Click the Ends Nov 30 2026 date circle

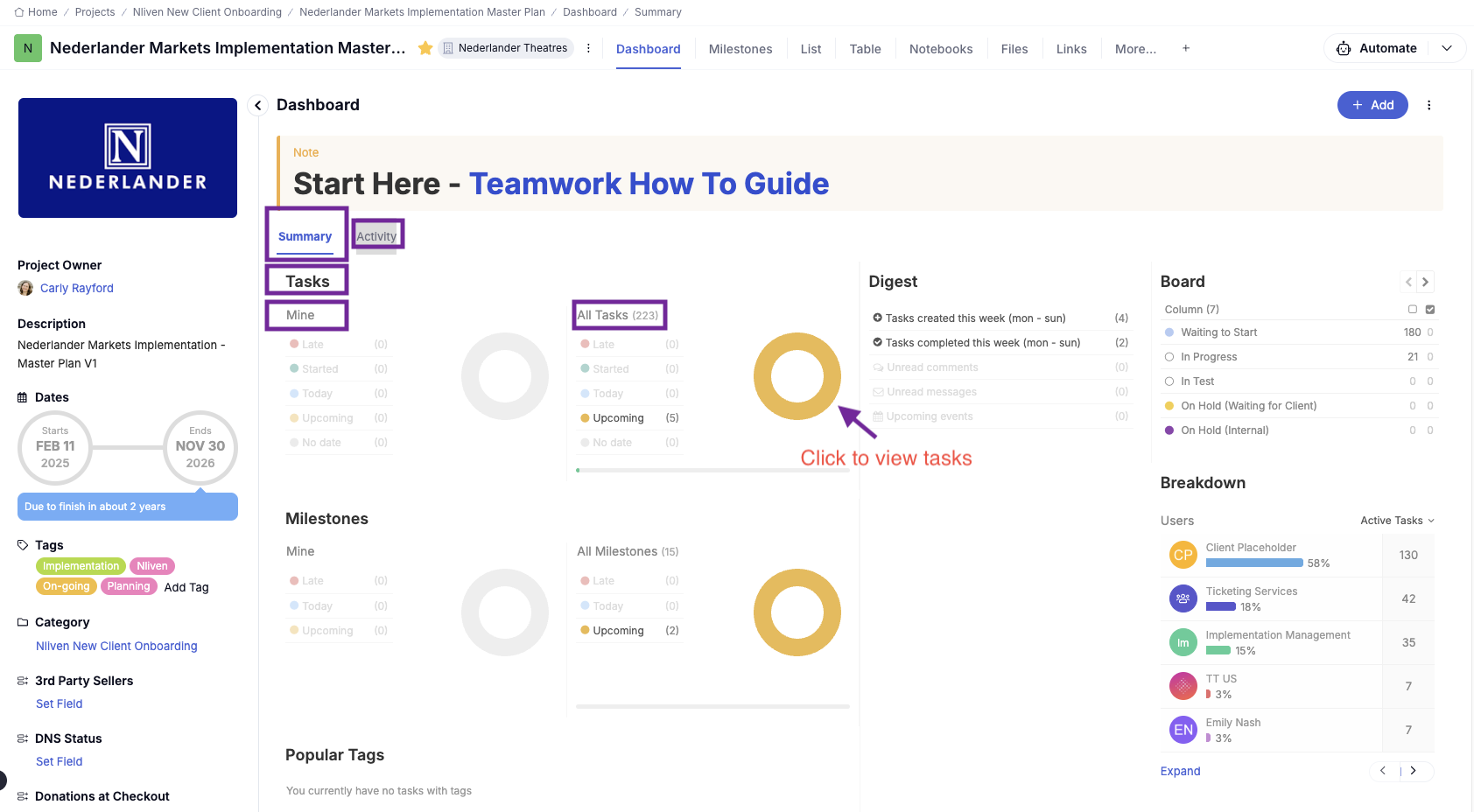point(200,447)
